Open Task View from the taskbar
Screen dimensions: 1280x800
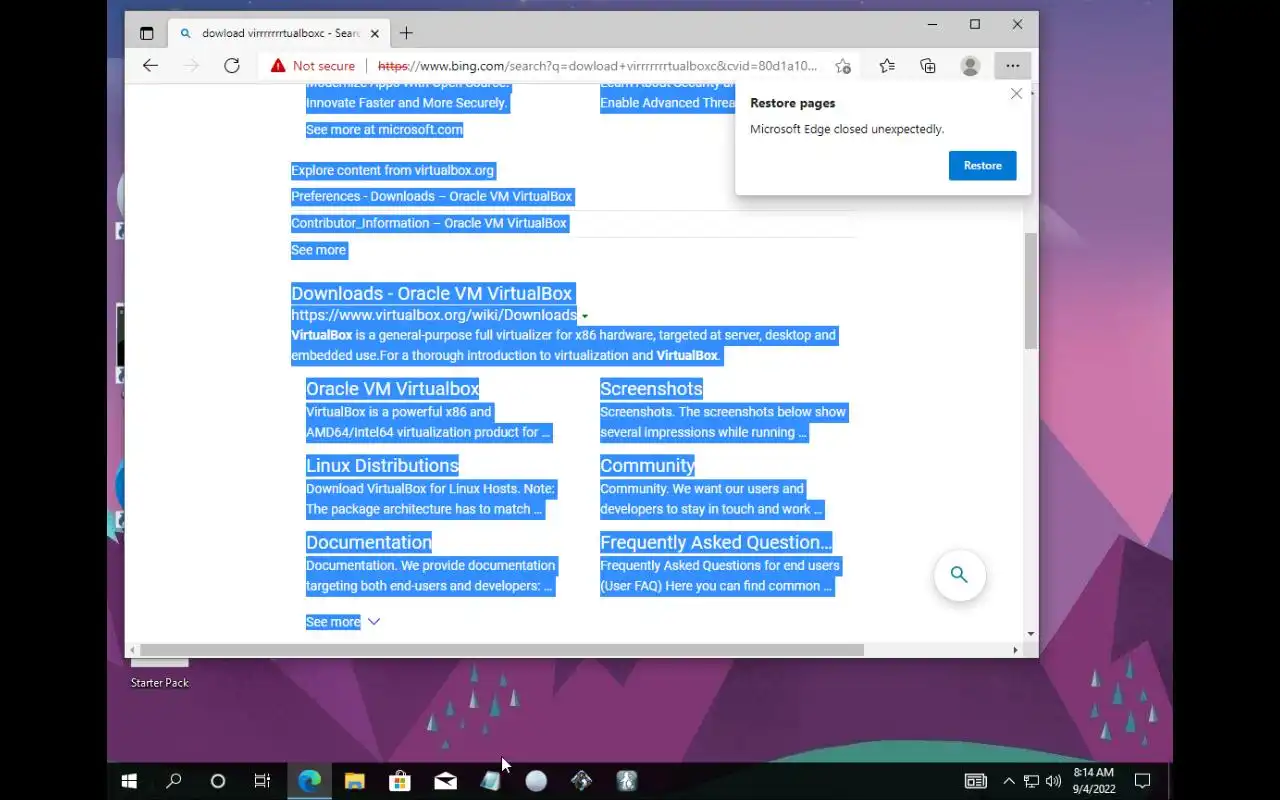pos(262,781)
